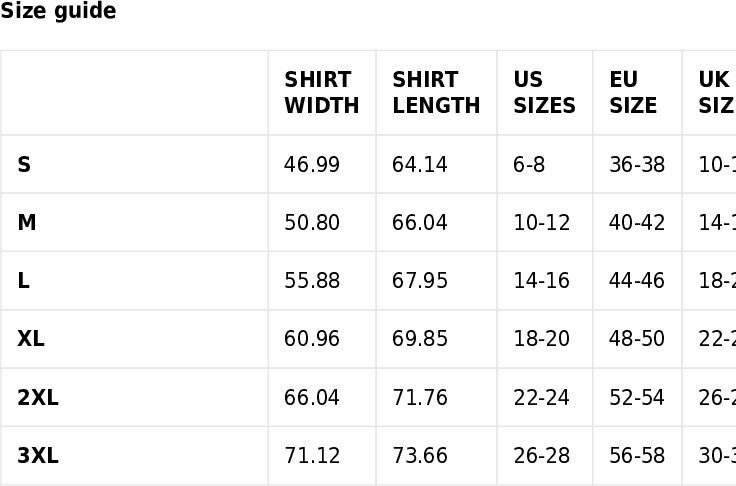Select the 3XL size row label
Viewport: 736px width, 486px height.
click(38, 455)
